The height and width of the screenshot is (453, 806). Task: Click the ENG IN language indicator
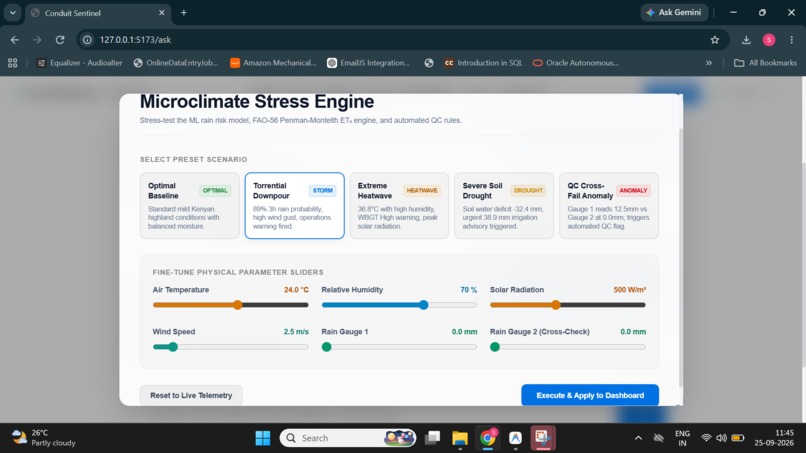682,438
